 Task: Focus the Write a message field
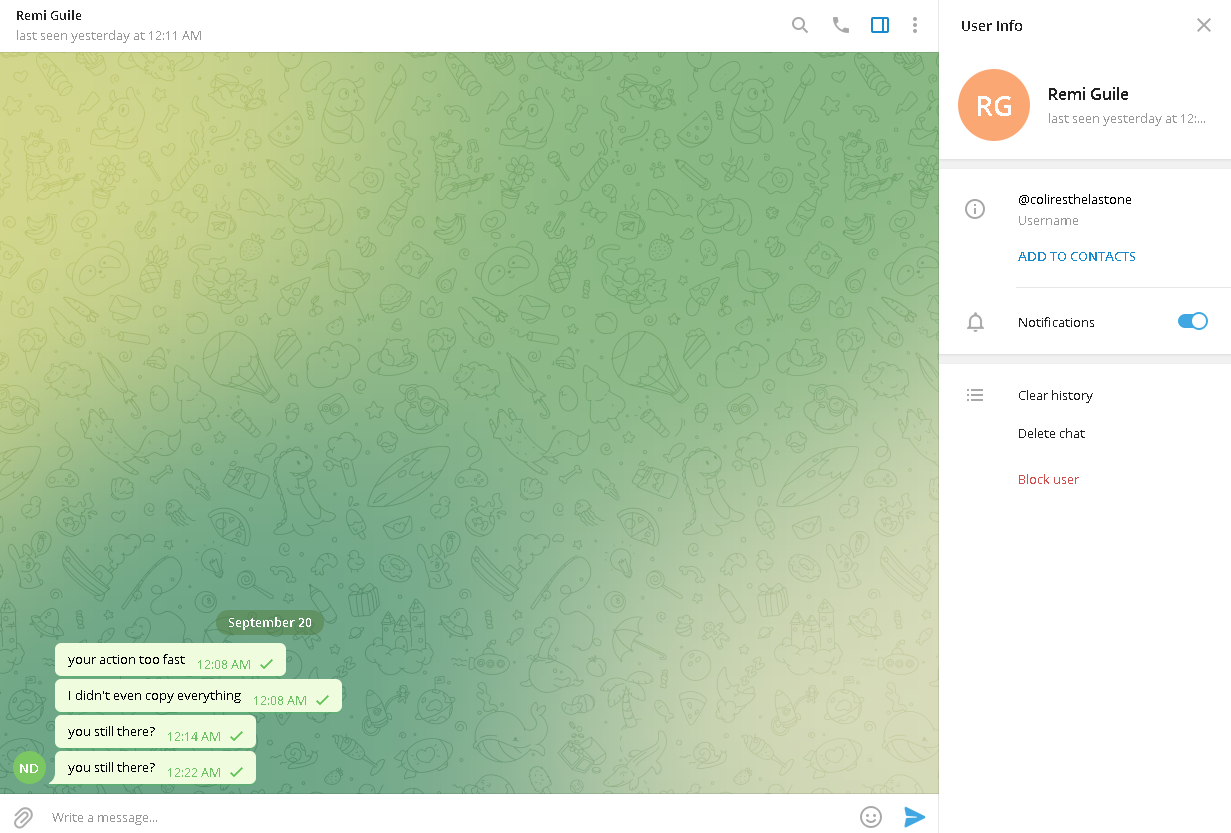pyautogui.click(x=450, y=817)
